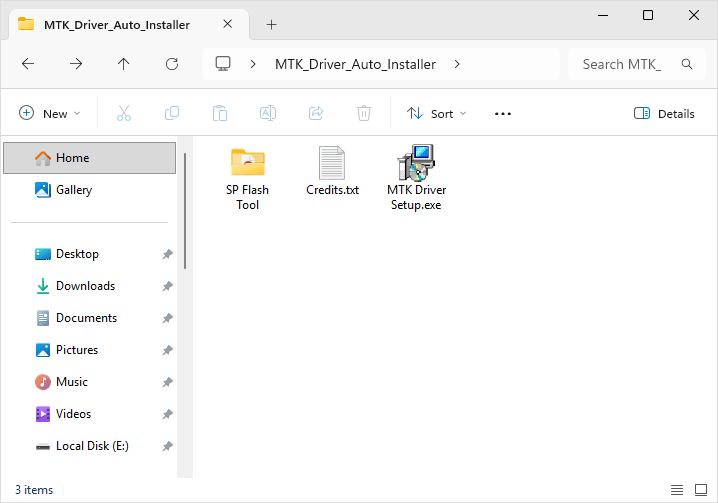
Task: Expand chevron after This PC icon
Action: (x=253, y=64)
